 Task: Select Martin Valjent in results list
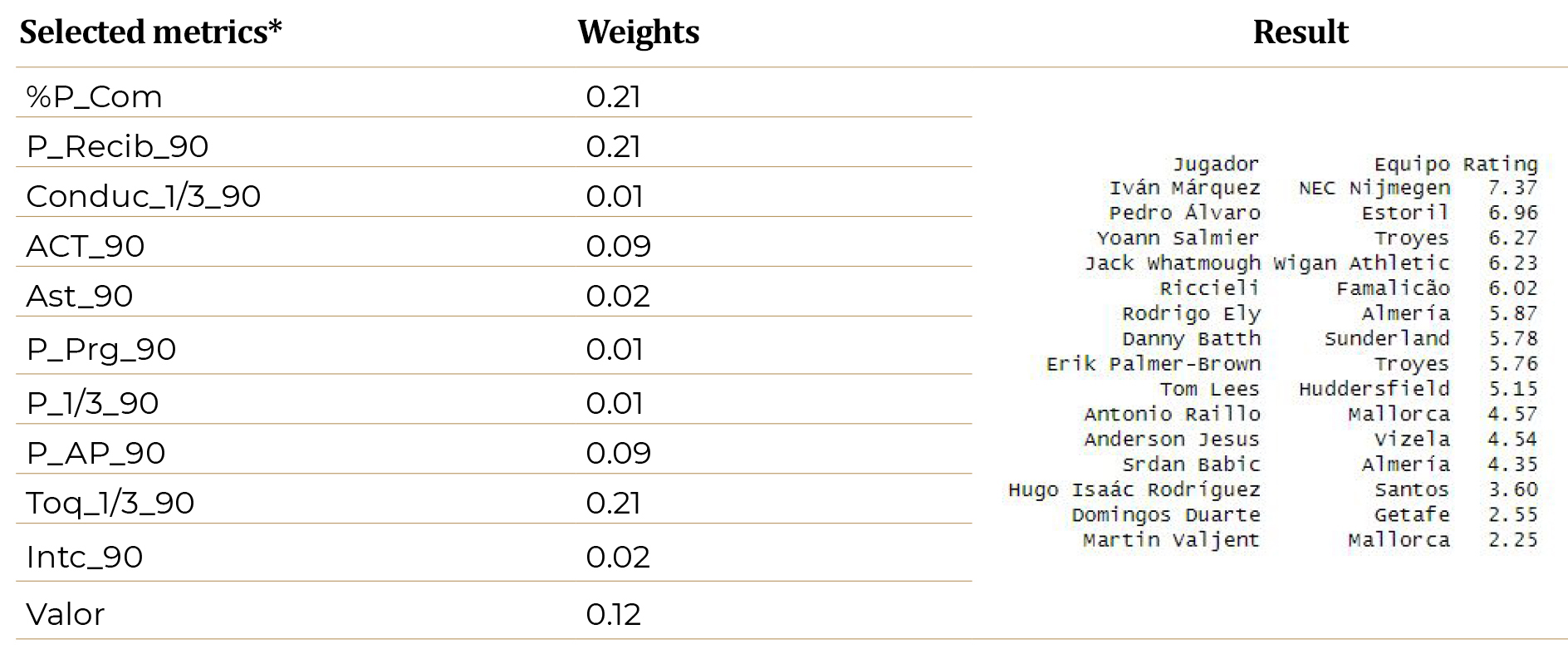[1171, 540]
